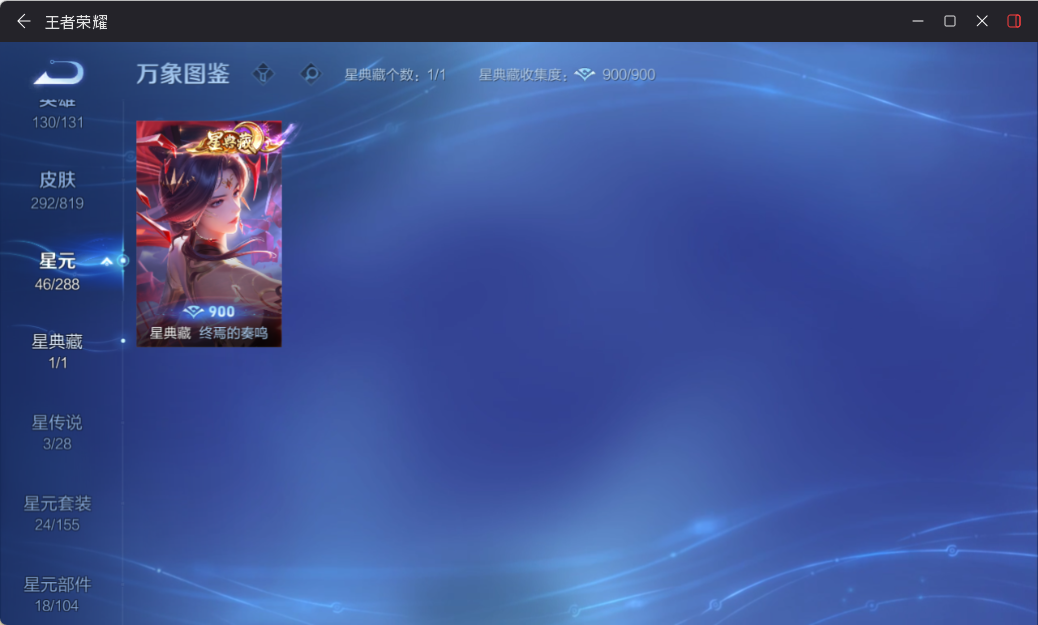Click the 900 point value on card
The image size is (1038, 625).
[209, 311]
